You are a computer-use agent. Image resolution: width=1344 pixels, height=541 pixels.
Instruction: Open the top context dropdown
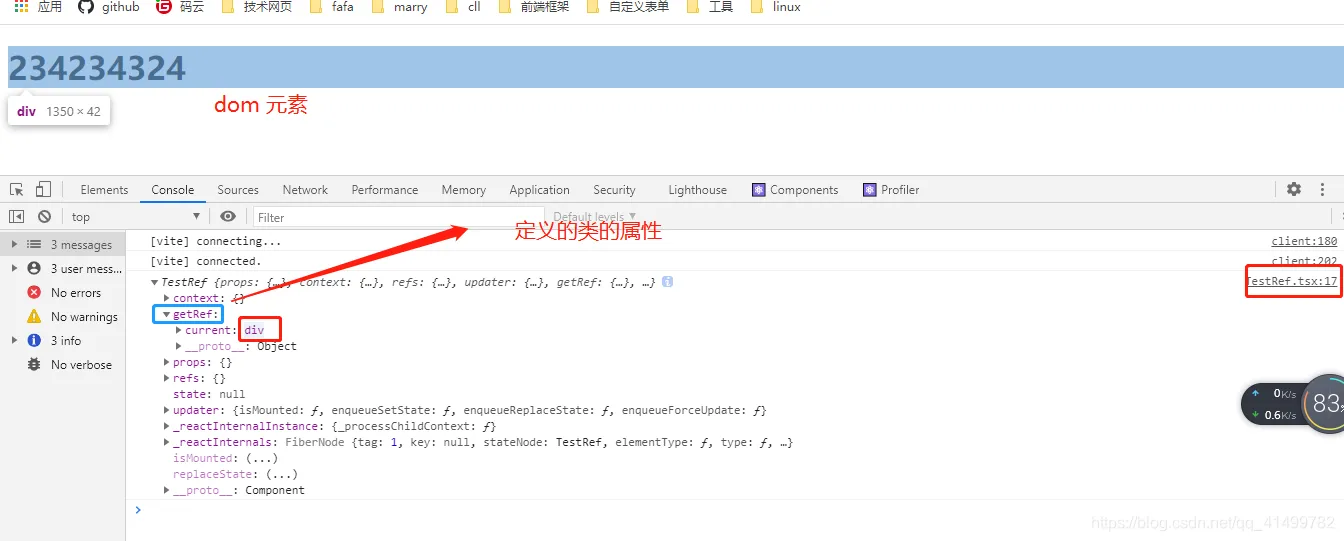coord(136,217)
